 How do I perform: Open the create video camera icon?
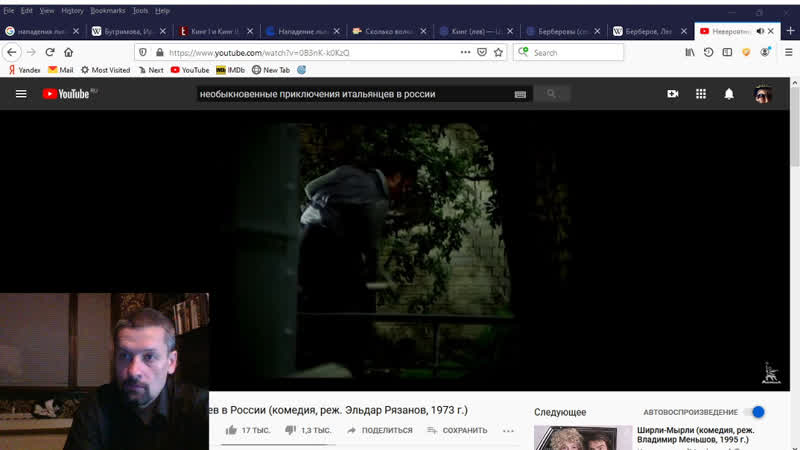(673, 94)
